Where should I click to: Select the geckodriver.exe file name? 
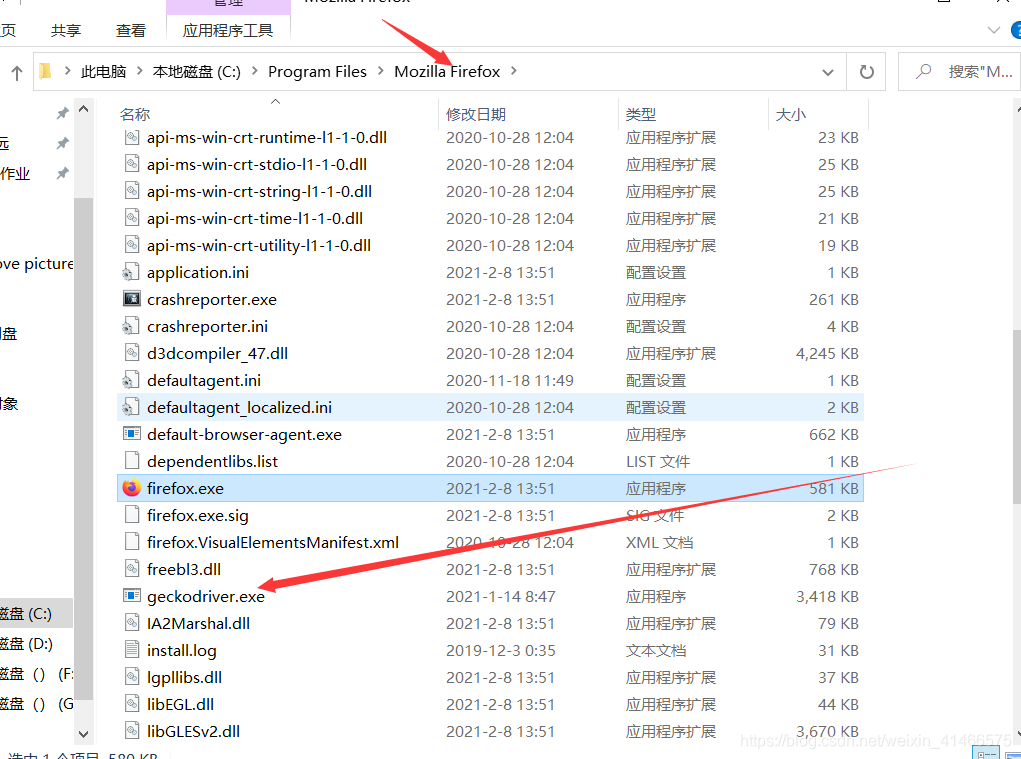(206, 596)
